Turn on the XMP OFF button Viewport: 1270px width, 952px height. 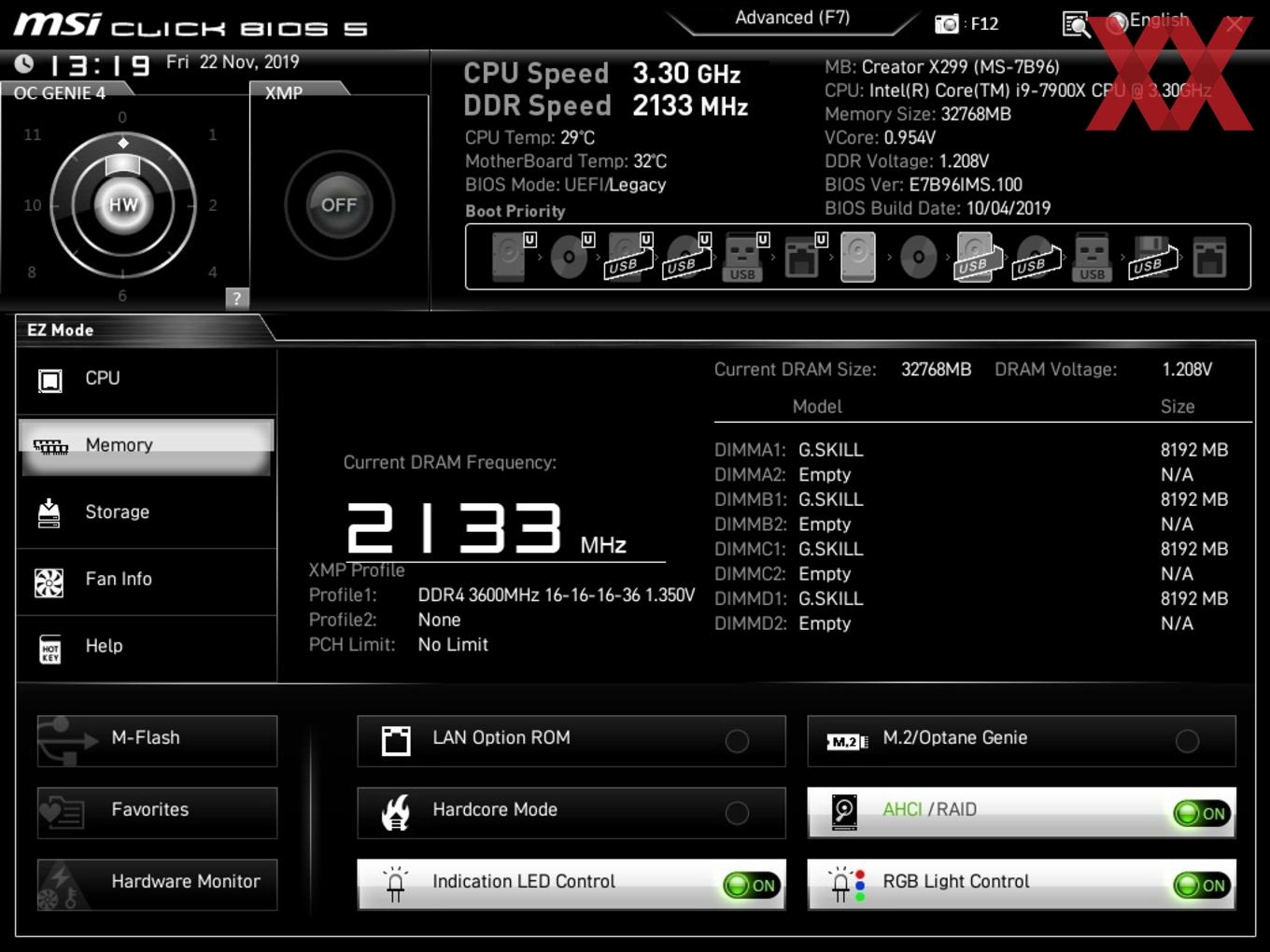(339, 204)
